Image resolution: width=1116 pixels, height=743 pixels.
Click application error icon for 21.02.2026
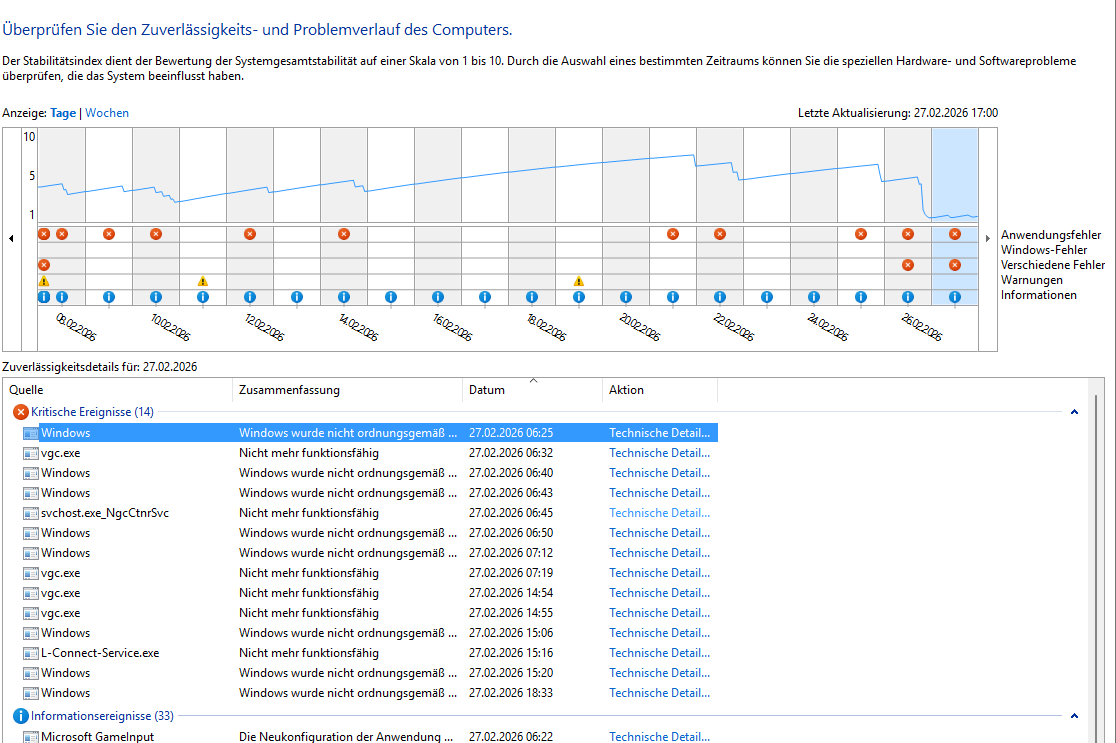click(673, 234)
